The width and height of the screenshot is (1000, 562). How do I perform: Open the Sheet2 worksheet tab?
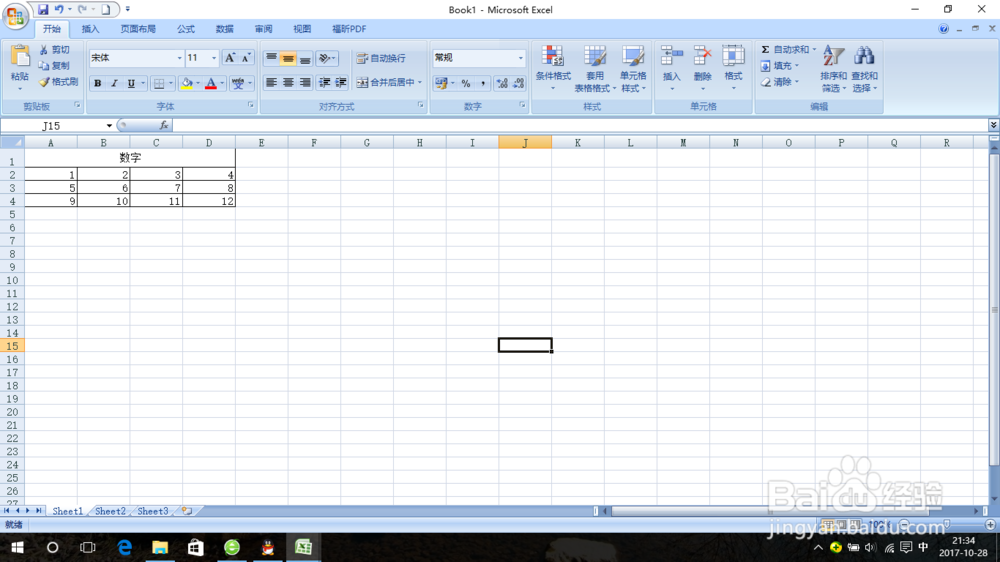110,511
